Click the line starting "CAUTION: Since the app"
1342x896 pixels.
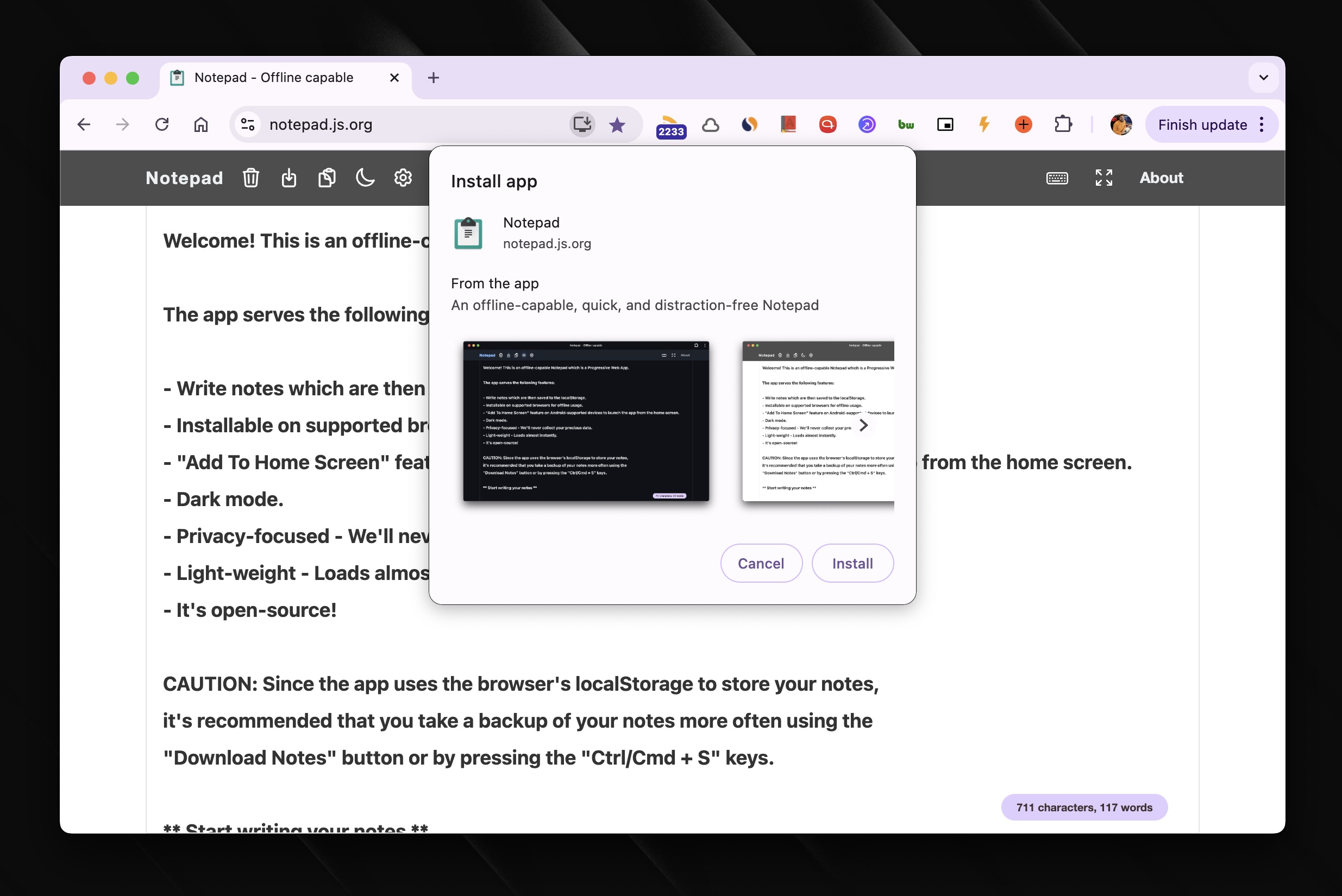521,684
